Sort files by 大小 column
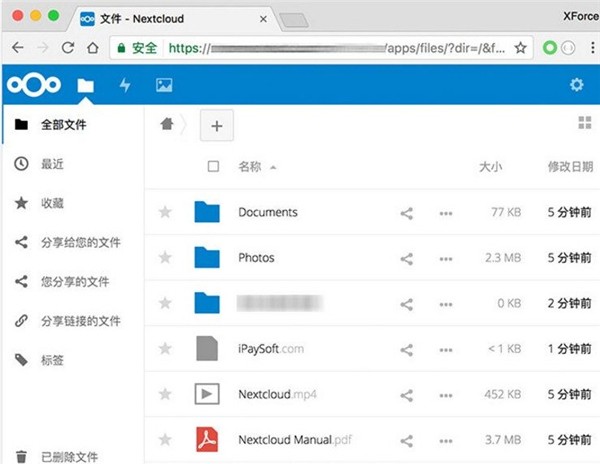 point(491,167)
